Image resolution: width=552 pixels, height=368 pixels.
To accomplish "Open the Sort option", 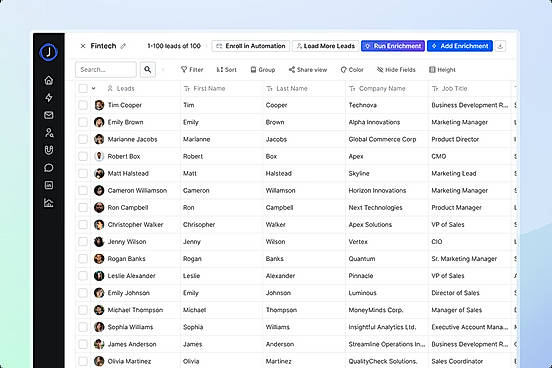I will pyautogui.click(x=226, y=70).
